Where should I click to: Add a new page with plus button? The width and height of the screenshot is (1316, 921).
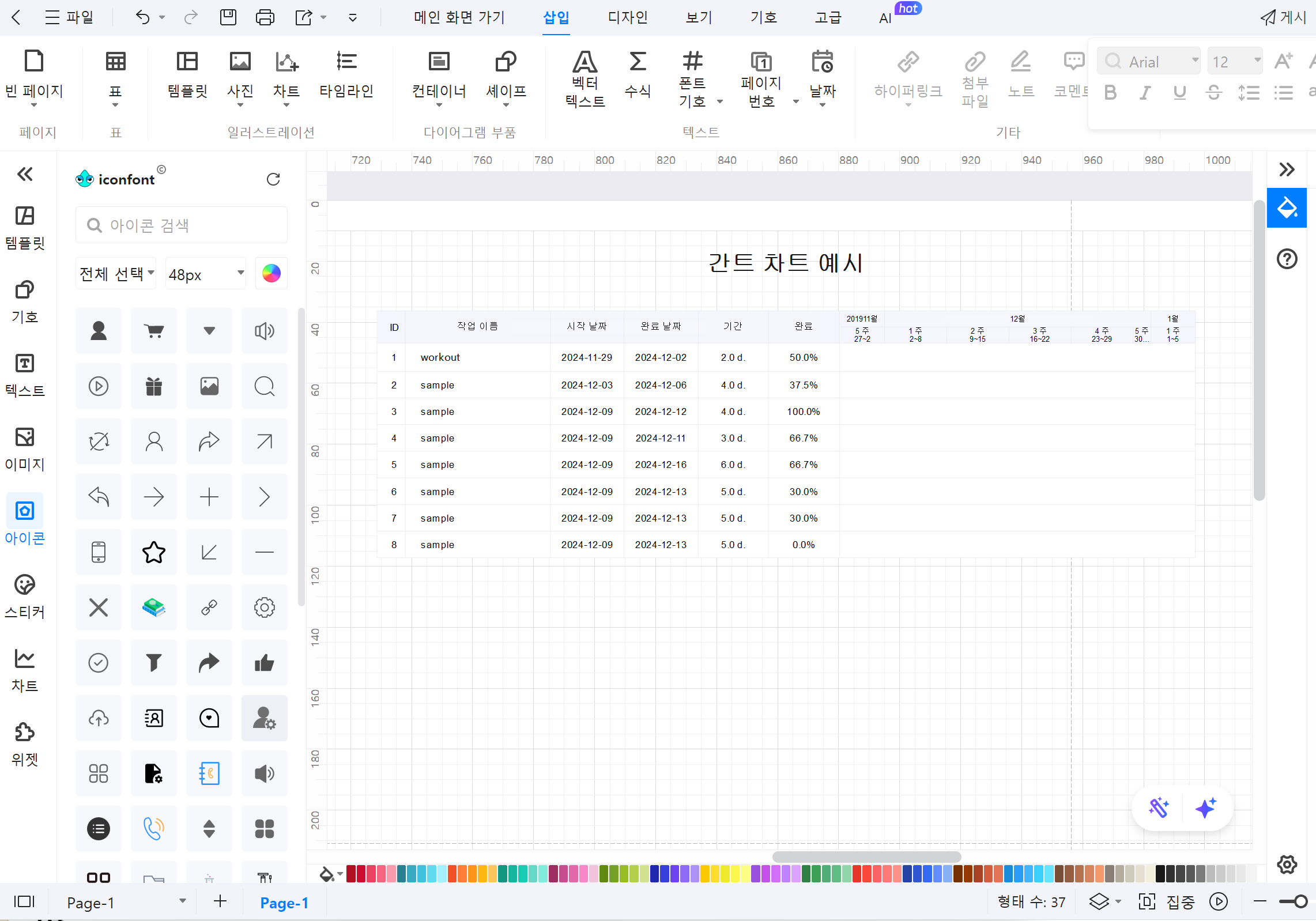(220, 901)
